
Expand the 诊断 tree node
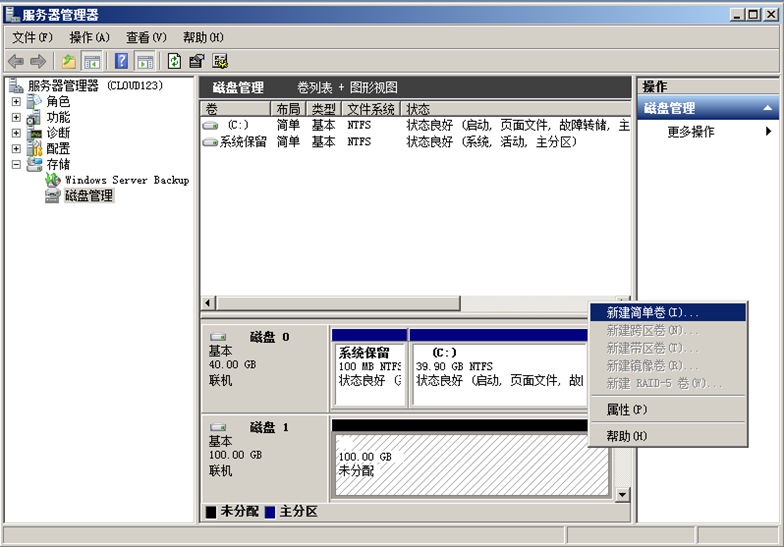click(16, 133)
